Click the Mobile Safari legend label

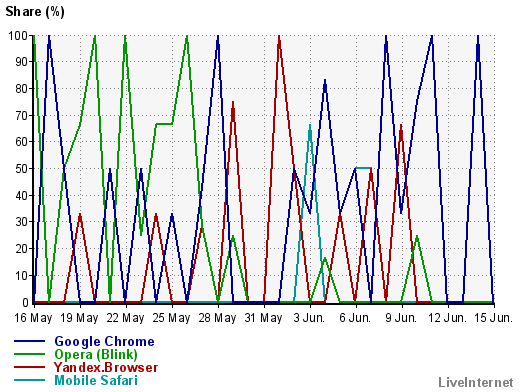click(x=96, y=380)
